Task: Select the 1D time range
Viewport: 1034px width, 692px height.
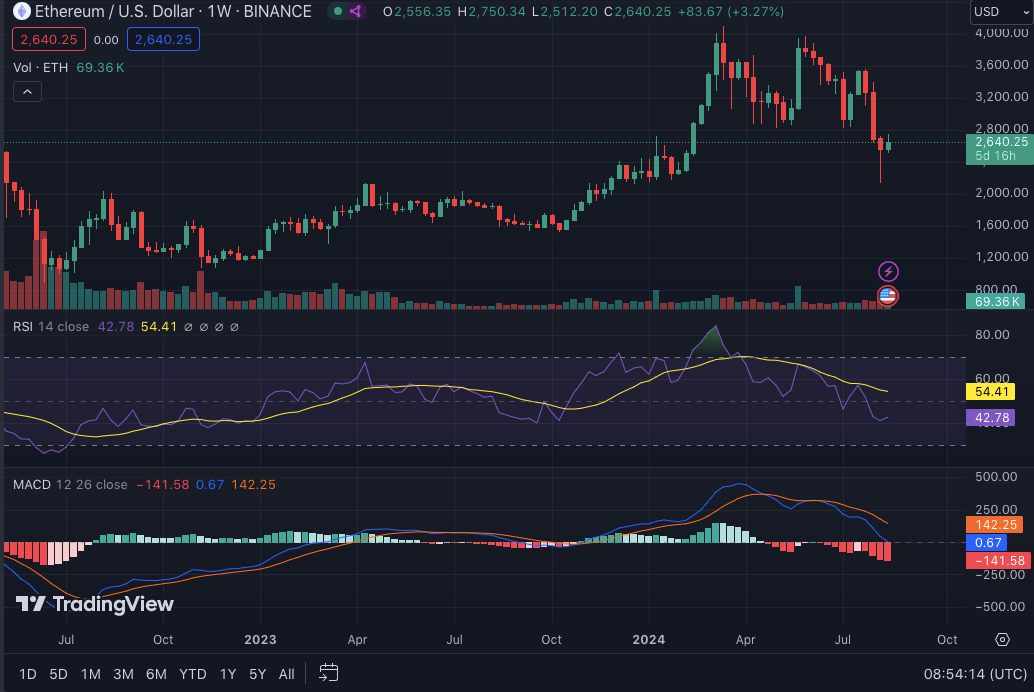Action: (x=28, y=674)
